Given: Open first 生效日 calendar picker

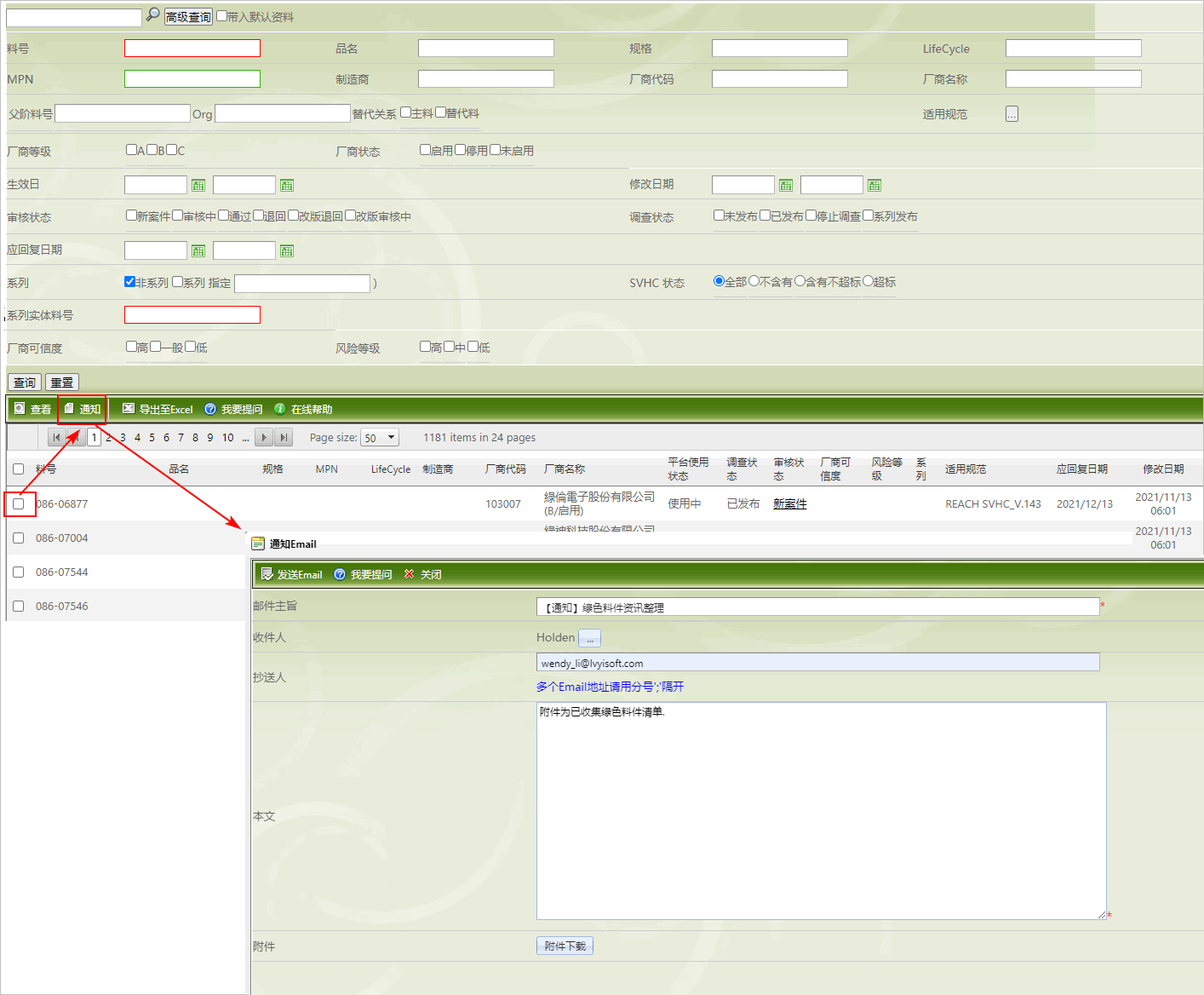Looking at the screenshot, I should [x=198, y=185].
